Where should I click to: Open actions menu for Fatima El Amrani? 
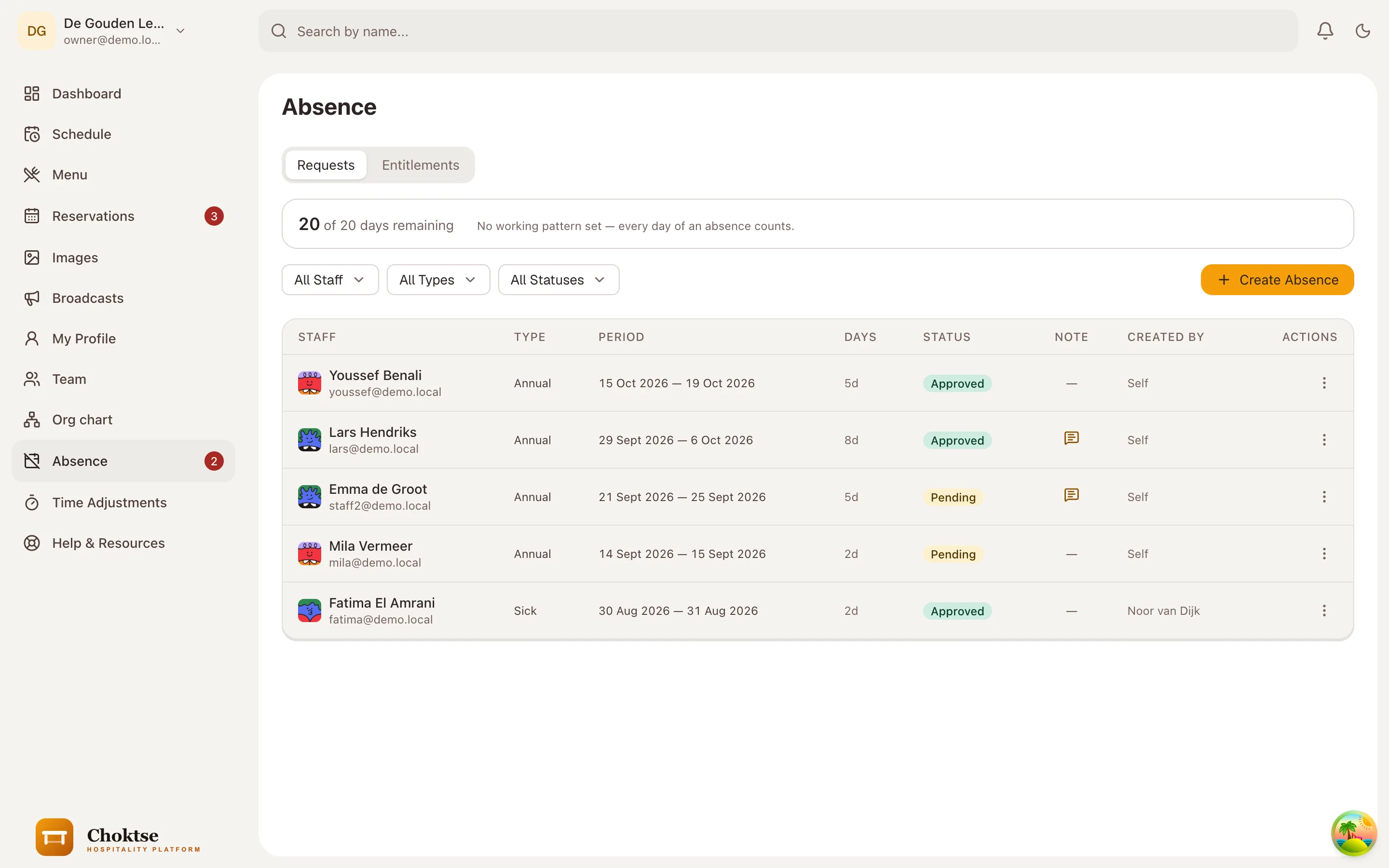point(1324,610)
